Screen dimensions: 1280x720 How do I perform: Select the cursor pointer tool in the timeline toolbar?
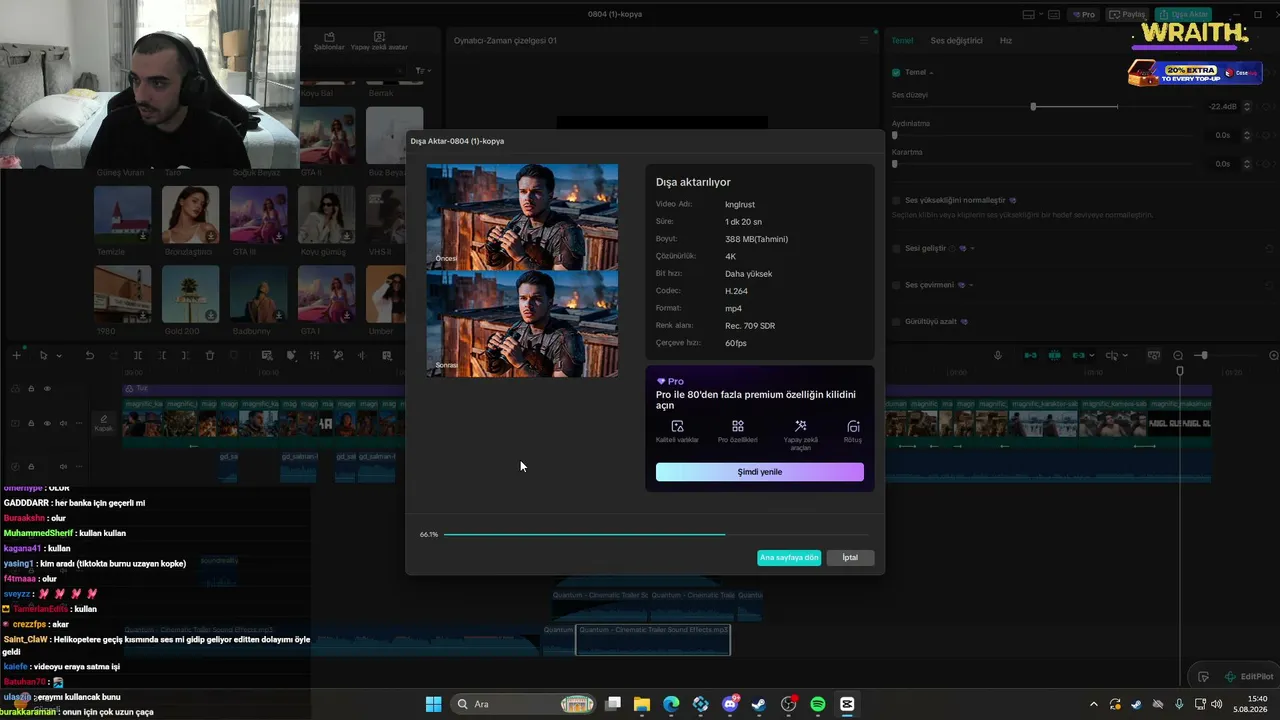(43, 356)
